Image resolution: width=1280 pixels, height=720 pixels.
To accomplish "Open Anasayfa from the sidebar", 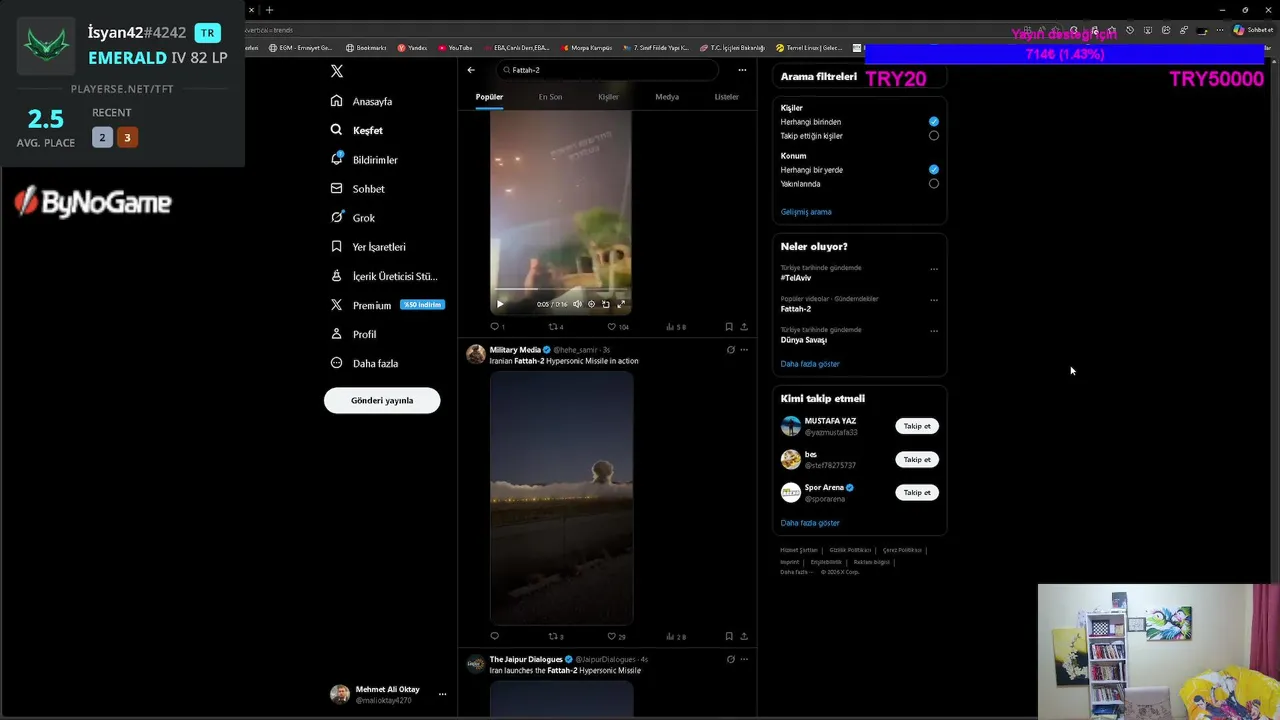I will pyautogui.click(x=362, y=101).
